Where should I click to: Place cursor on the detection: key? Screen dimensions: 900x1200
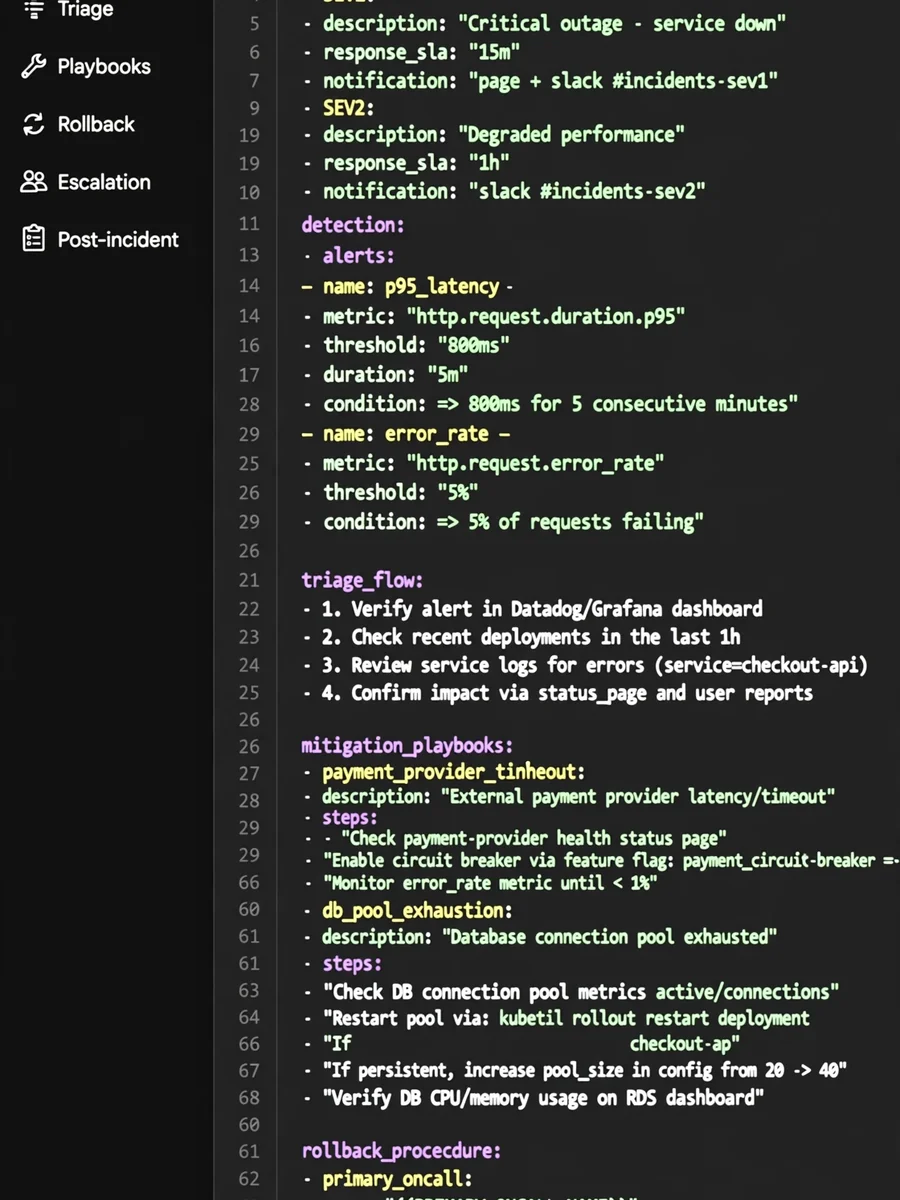pos(353,224)
